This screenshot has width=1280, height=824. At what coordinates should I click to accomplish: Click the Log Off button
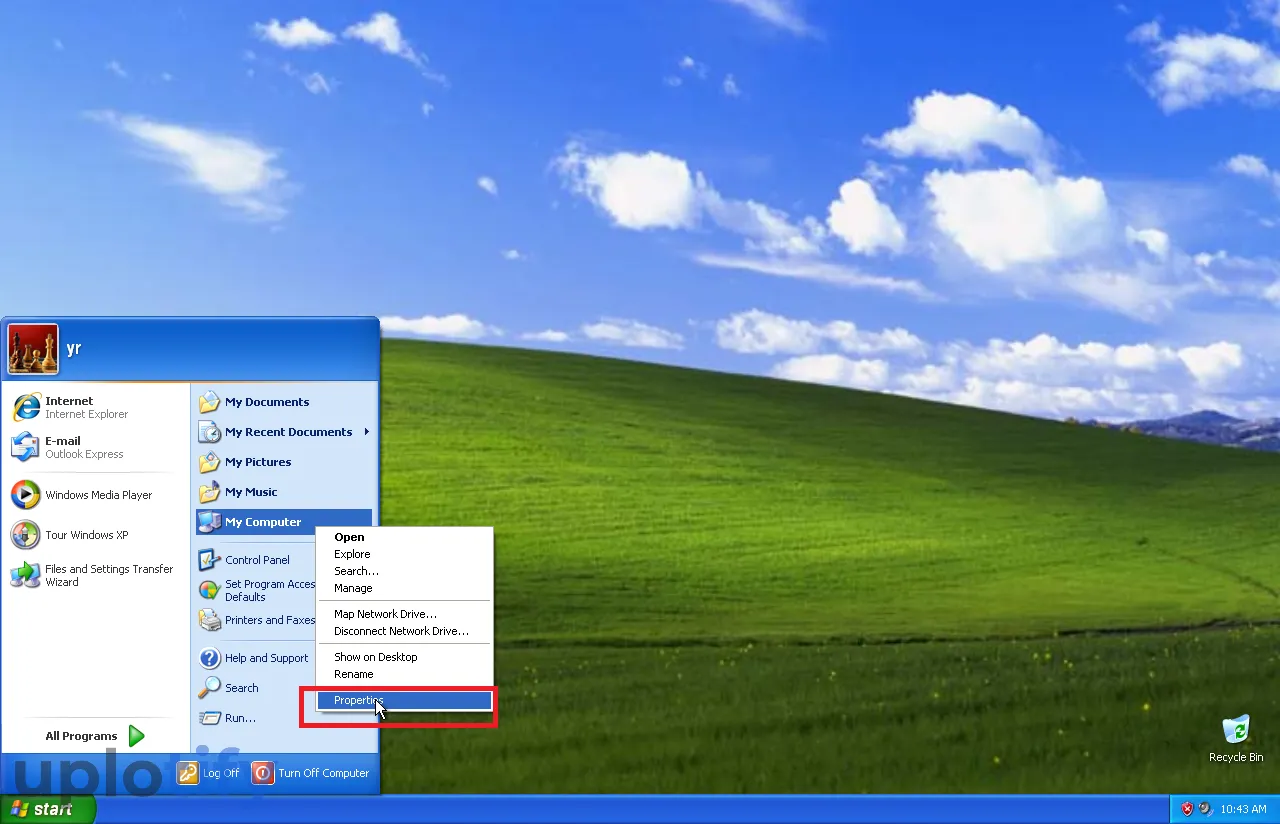point(210,773)
